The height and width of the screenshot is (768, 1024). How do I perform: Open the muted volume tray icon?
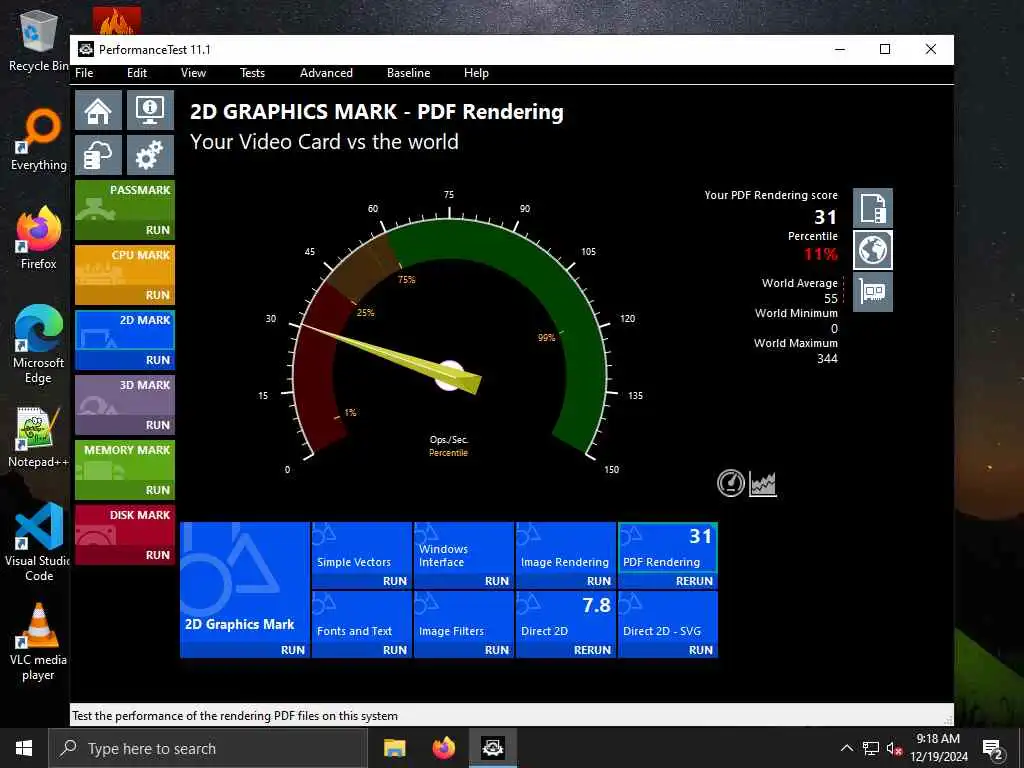coord(894,748)
